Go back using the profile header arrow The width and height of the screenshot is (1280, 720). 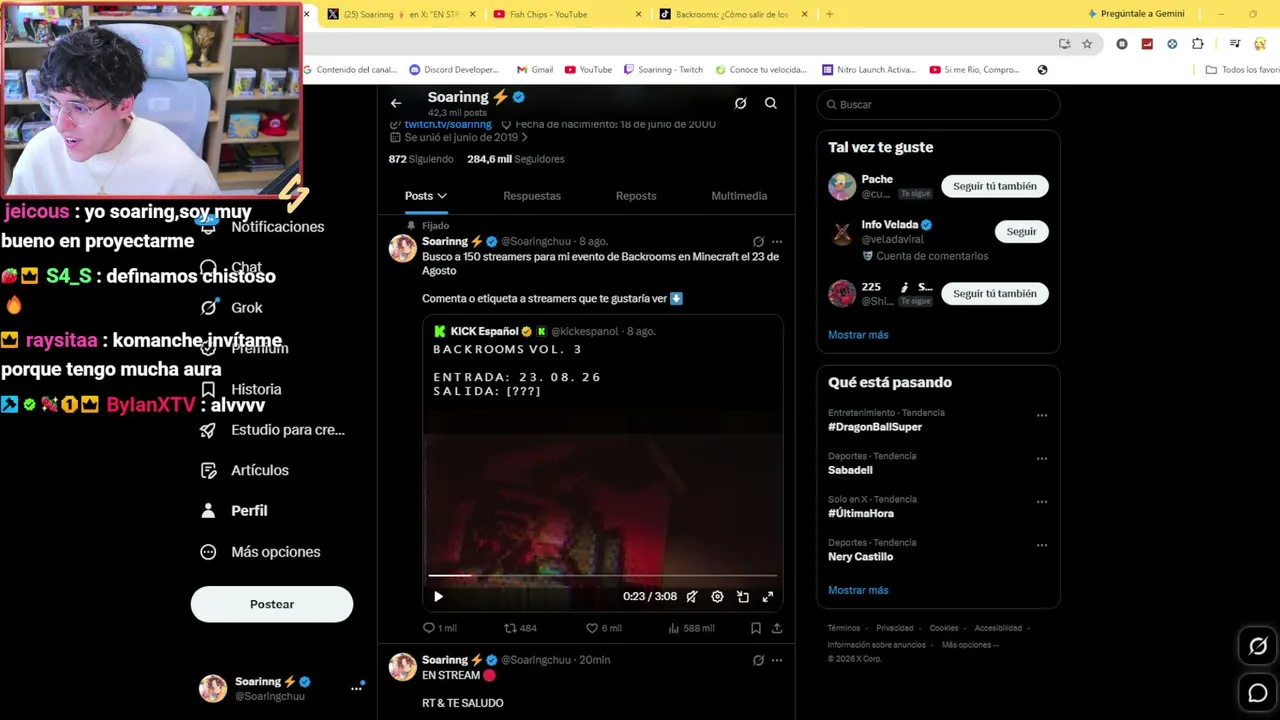[396, 103]
